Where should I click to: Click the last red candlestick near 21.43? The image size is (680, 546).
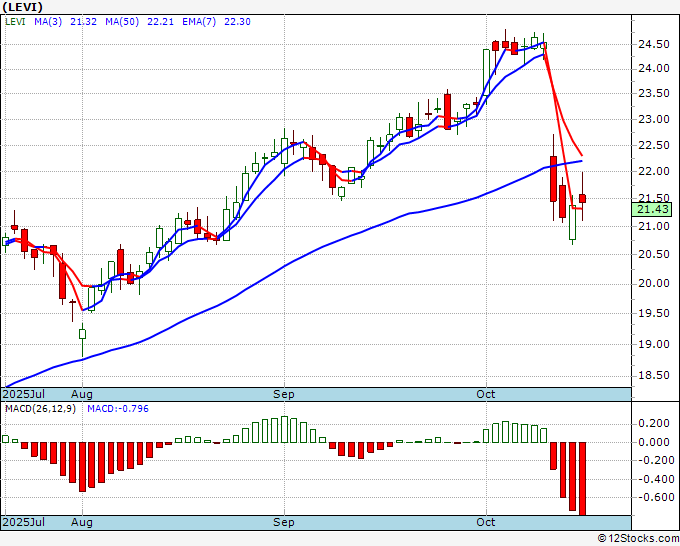tap(582, 199)
